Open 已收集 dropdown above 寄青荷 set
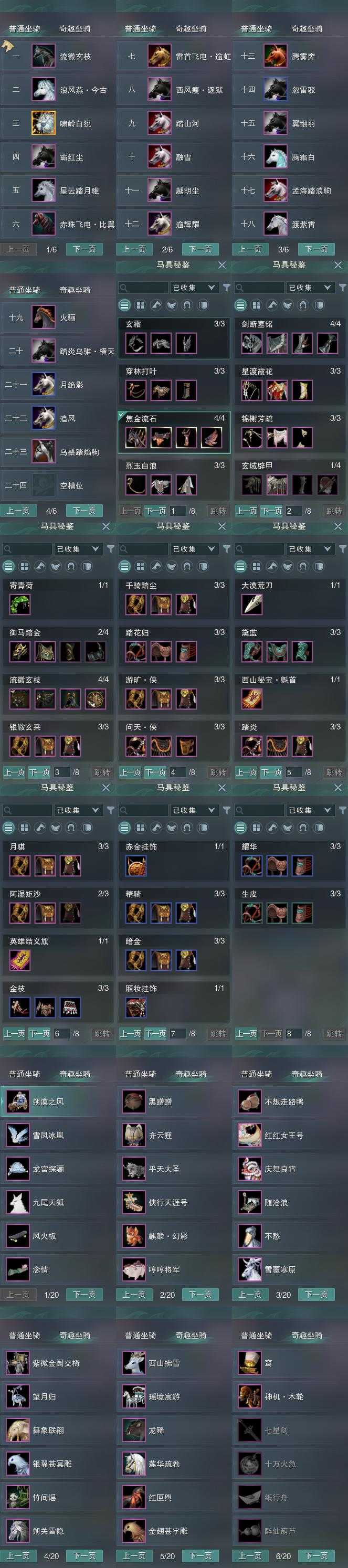Image resolution: width=348 pixels, height=1568 pixels. click(x=78, y=549)
